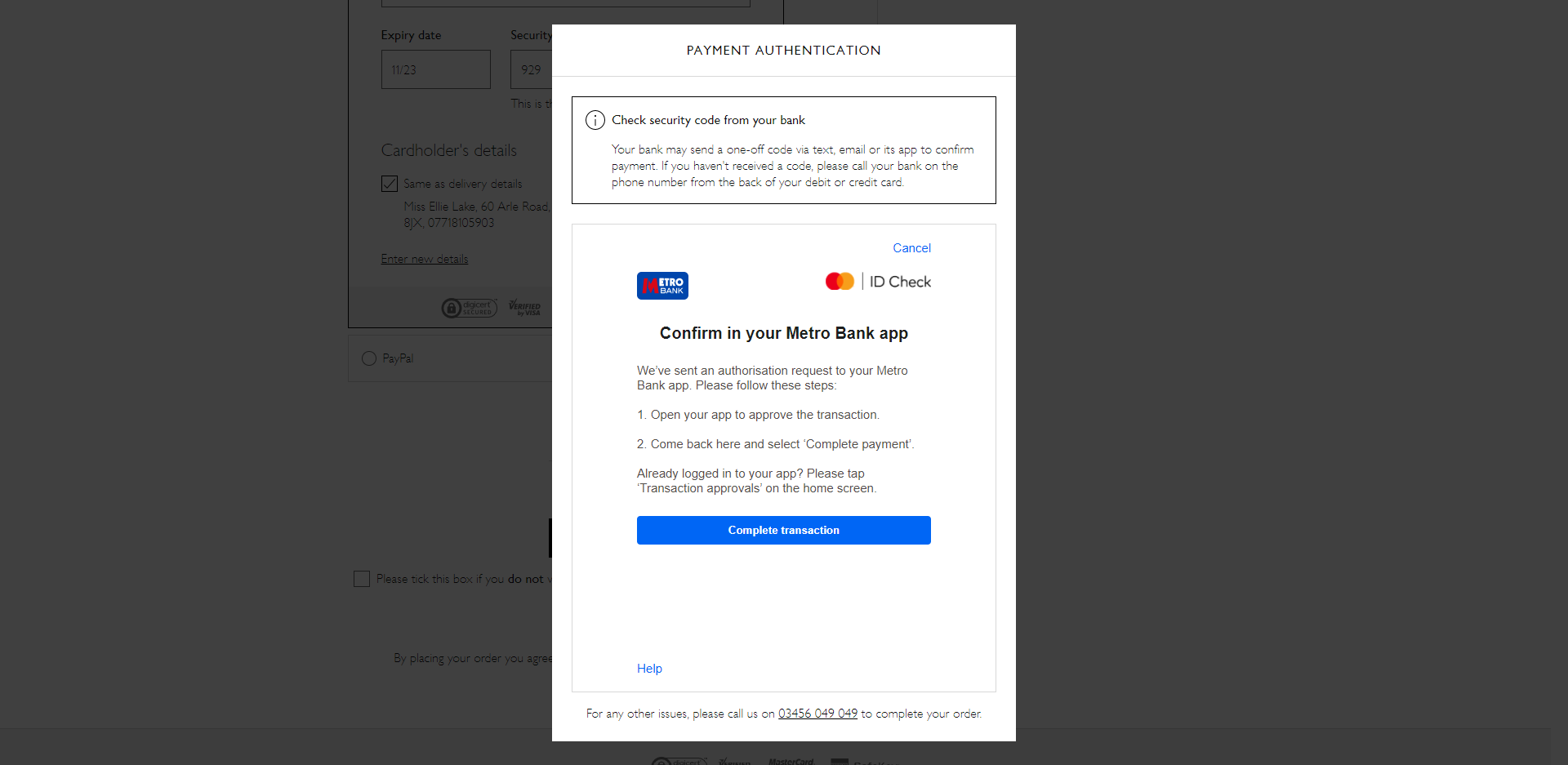This screenshot has height=765, width=1568.
Task: Click the digicert secured badge under cardholder details
Action: pyautogui.click(x=469, y=308)
